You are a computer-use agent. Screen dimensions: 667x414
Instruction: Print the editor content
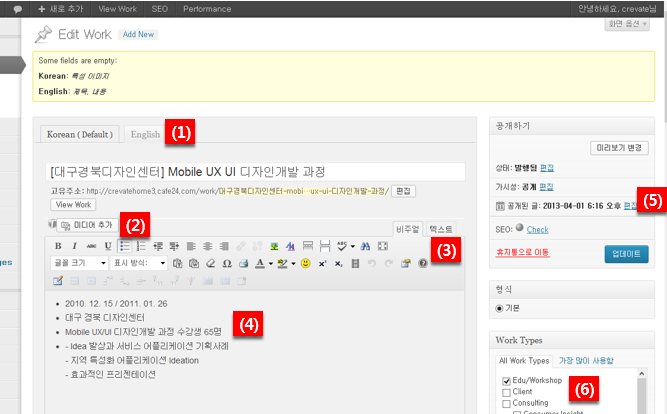244,263
